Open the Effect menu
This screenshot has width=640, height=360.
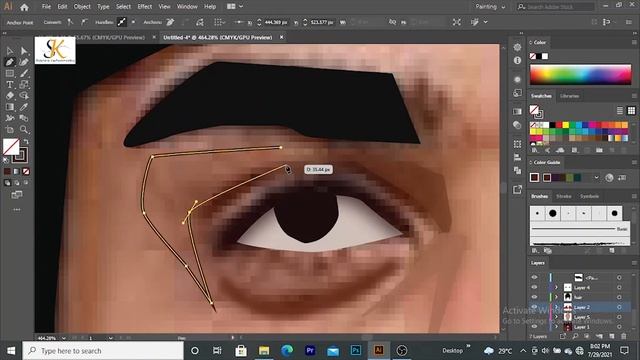click(x=144, y=7)
